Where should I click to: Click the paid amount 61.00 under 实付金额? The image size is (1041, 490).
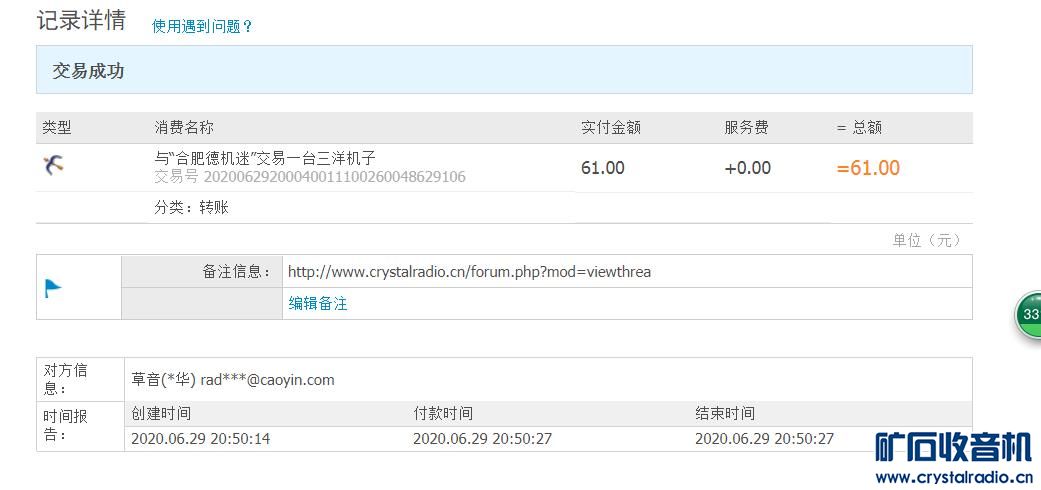[603, 168]
